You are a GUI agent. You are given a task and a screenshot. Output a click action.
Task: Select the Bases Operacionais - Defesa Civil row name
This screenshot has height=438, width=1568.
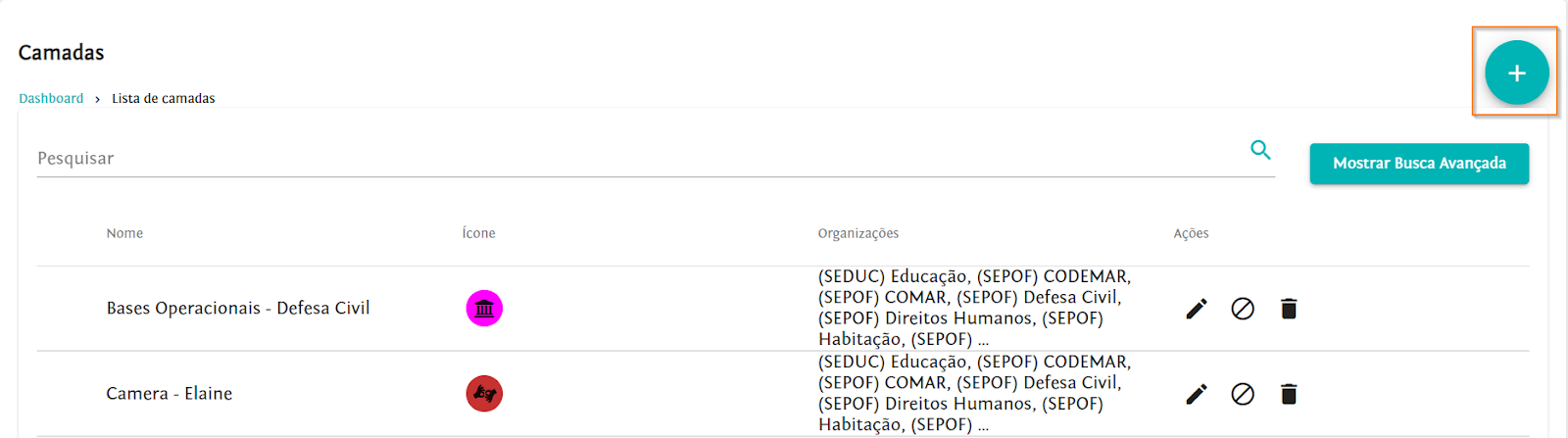[238, 309]
